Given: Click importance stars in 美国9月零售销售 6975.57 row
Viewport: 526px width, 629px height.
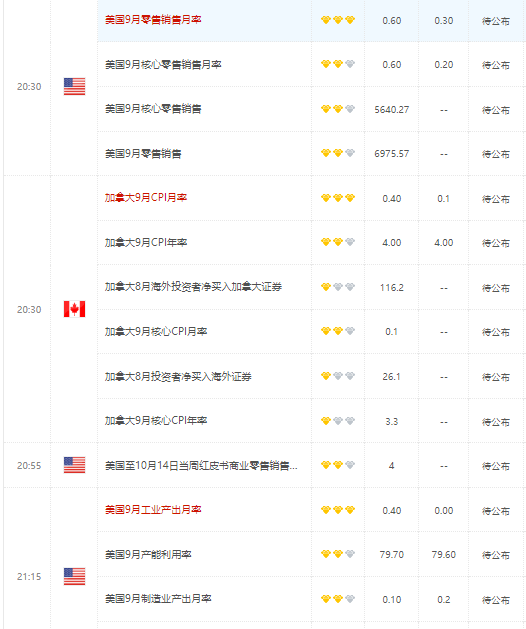Looking at the screenshot, I should click(338, 153).
